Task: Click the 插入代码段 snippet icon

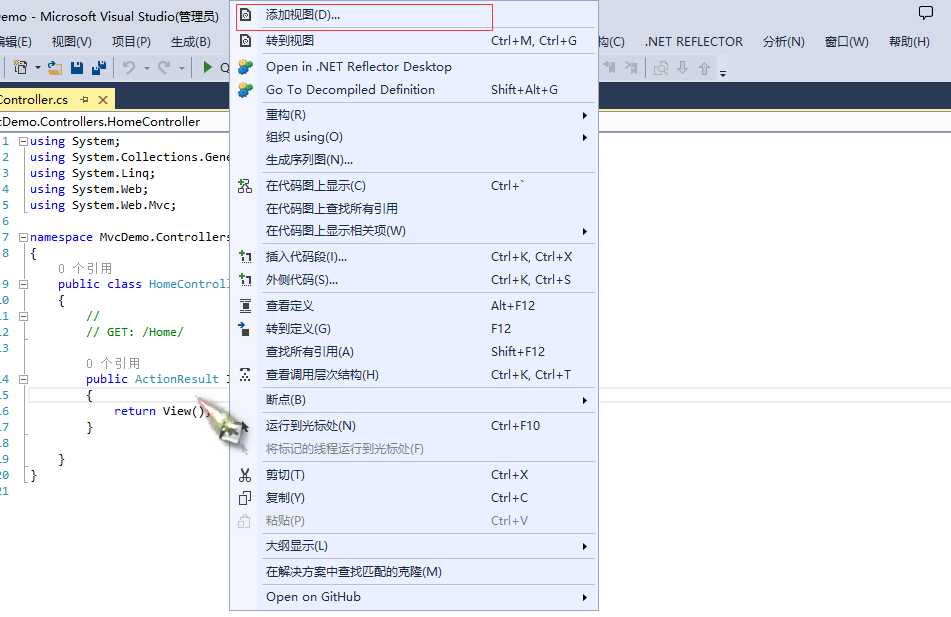Action: [x=245, y=257]
